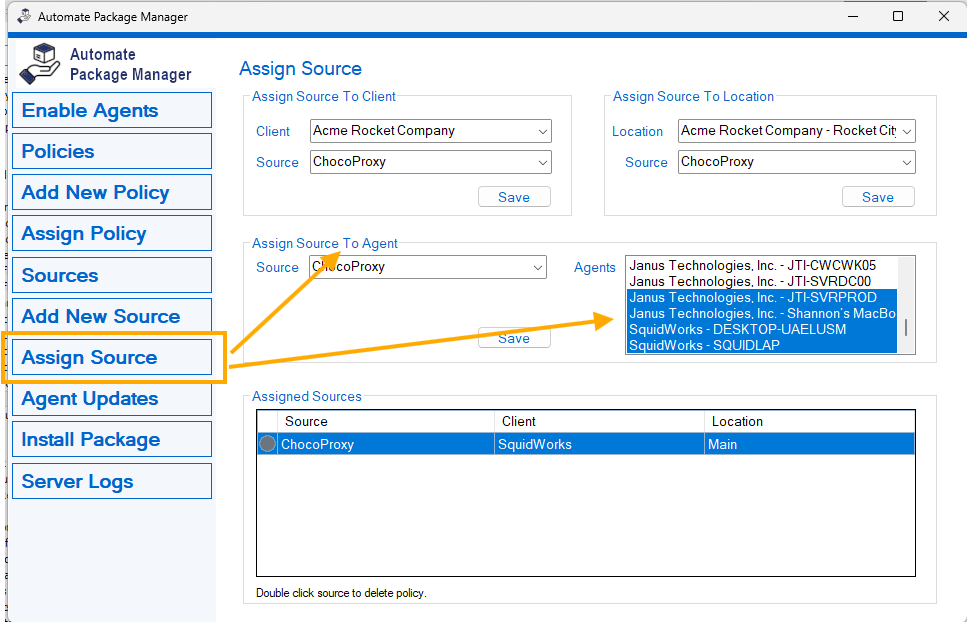Switch to Assign Policy page
The image size is (967, 622).
[x=111, y=233]
